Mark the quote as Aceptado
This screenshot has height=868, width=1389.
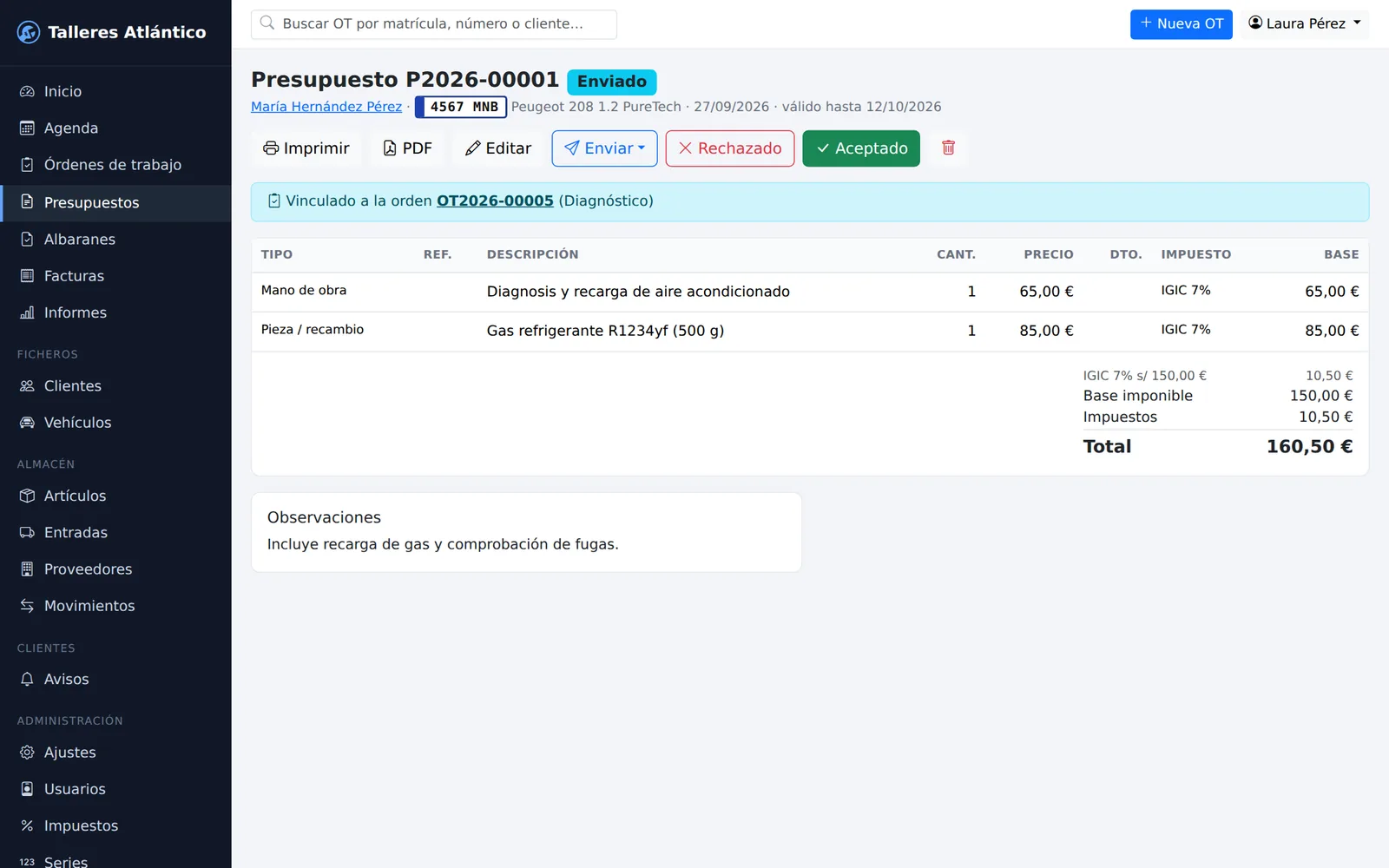(x=861, y=148)
